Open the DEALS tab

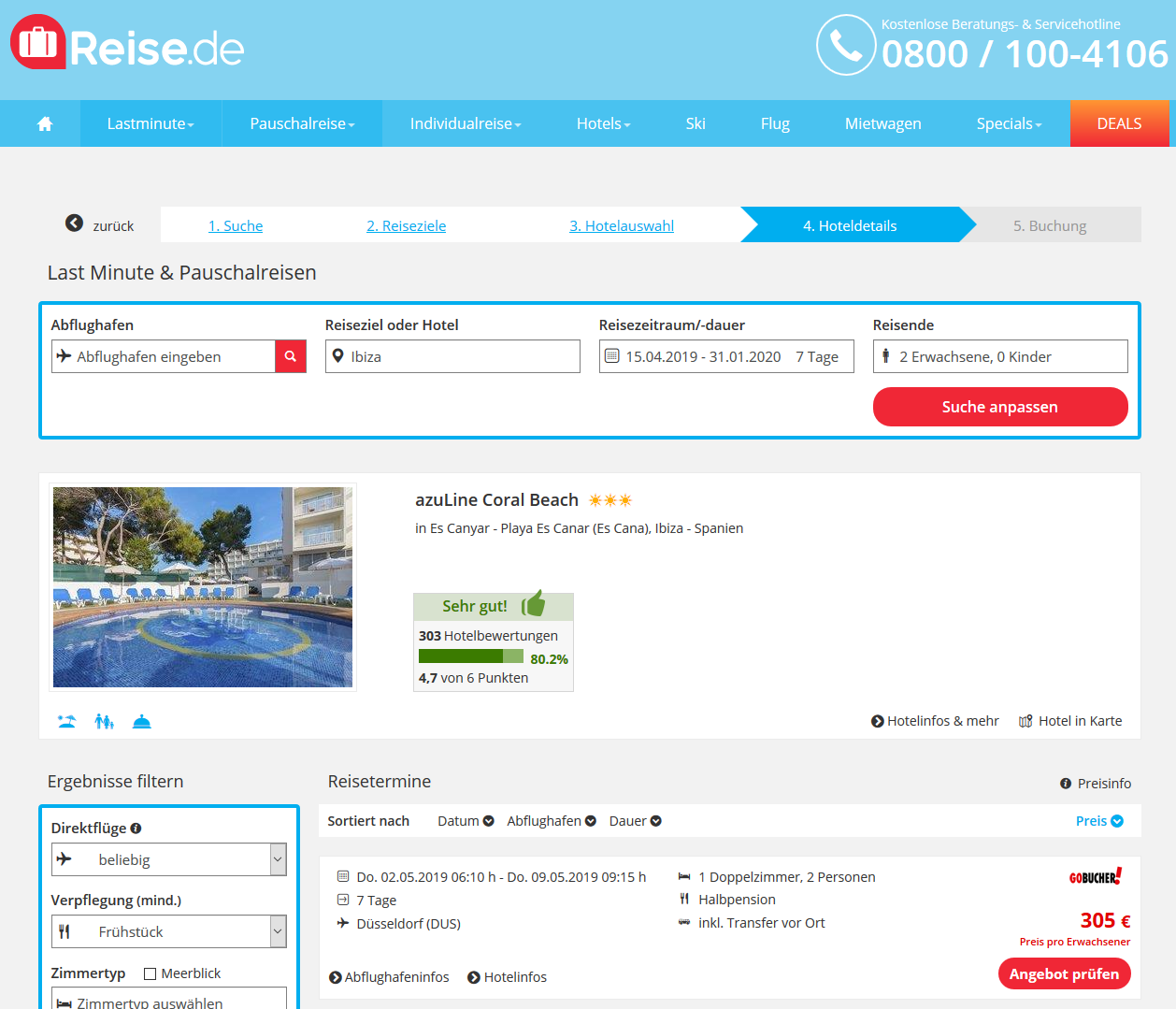coord(1120,123)
